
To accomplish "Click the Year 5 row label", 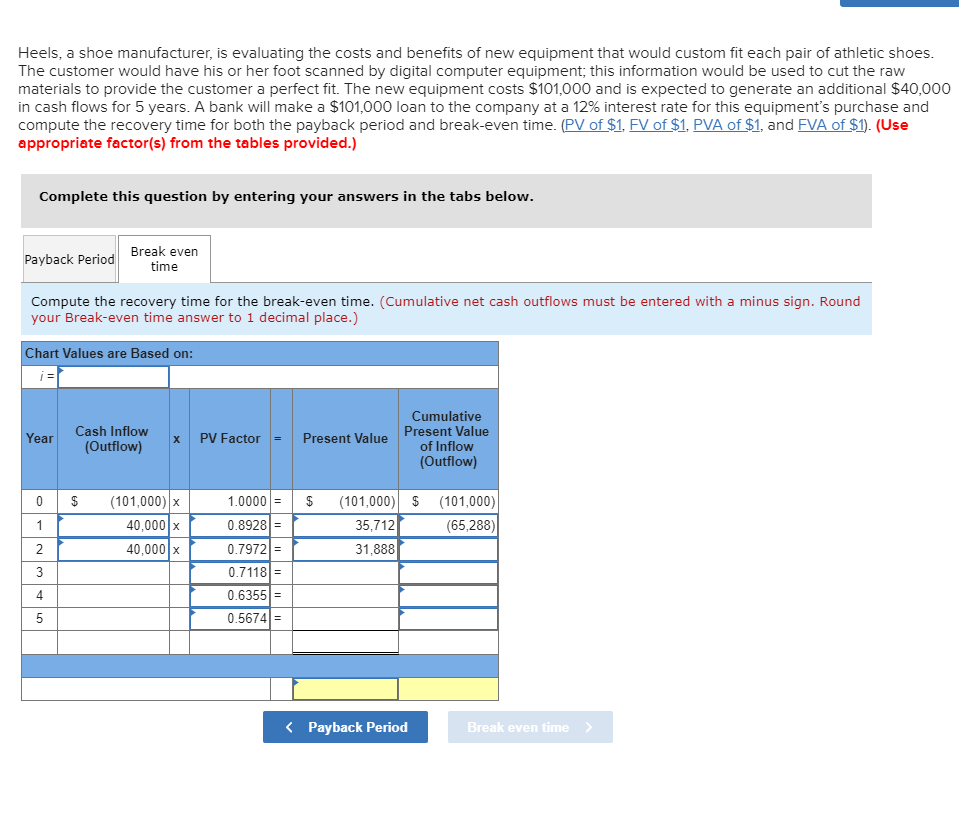I will coord(39,619).
